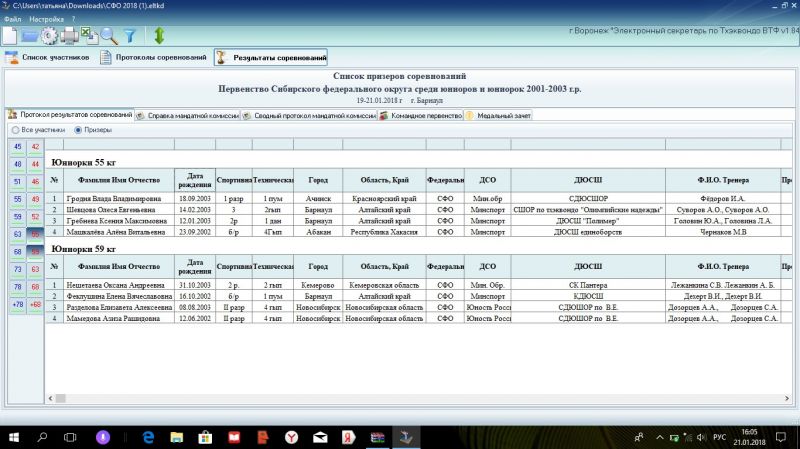
Task: Open 'Протоколы соревнований' section
Action: coord(154,58)
